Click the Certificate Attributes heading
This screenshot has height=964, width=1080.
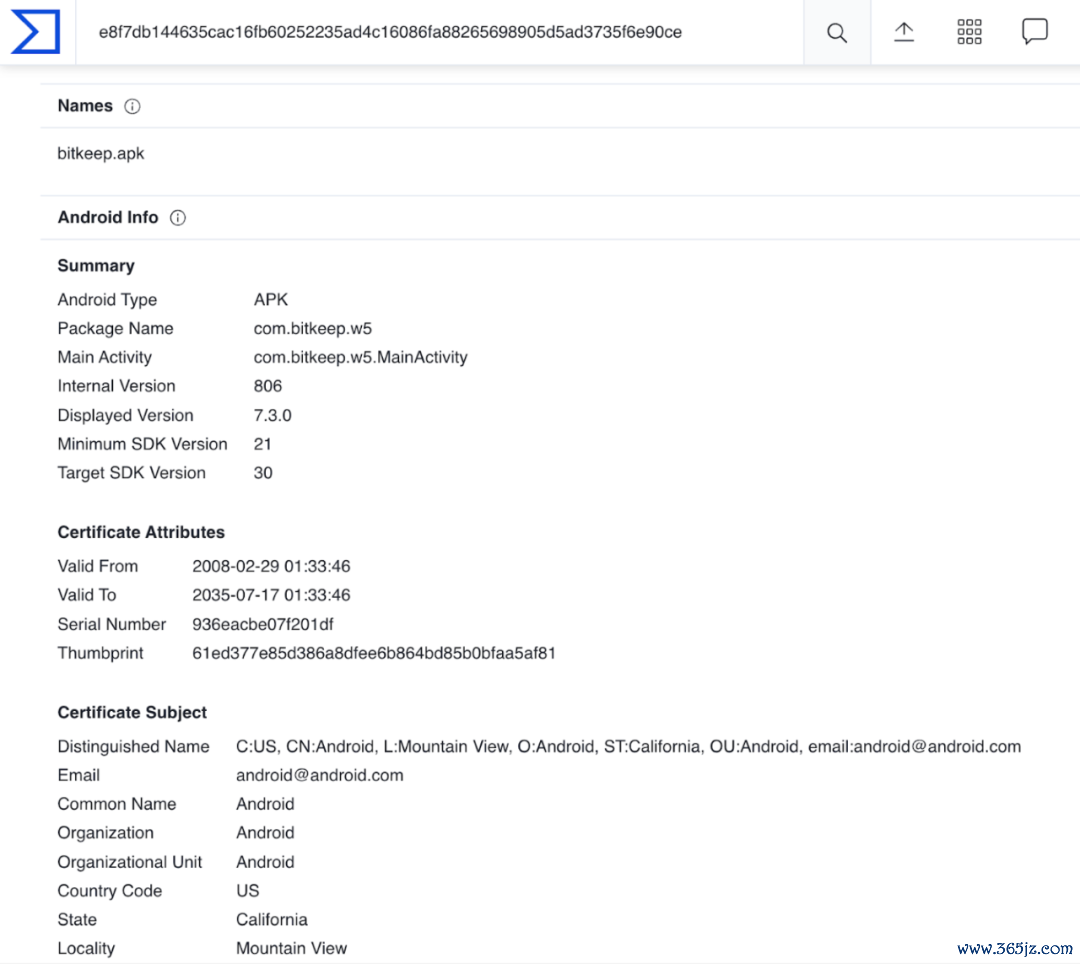(x=141, y=532)
